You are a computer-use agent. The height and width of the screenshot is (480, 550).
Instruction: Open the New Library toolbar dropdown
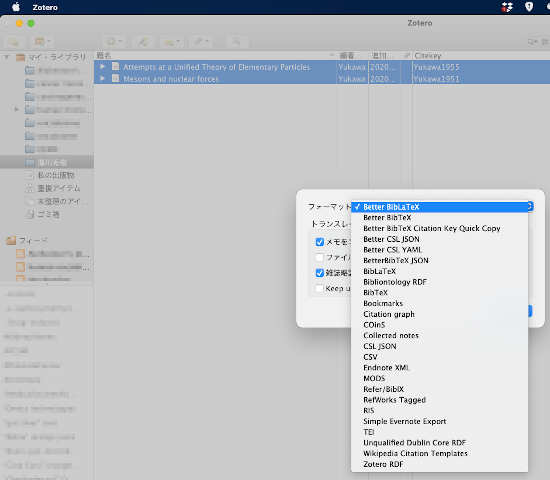(43, 41)
